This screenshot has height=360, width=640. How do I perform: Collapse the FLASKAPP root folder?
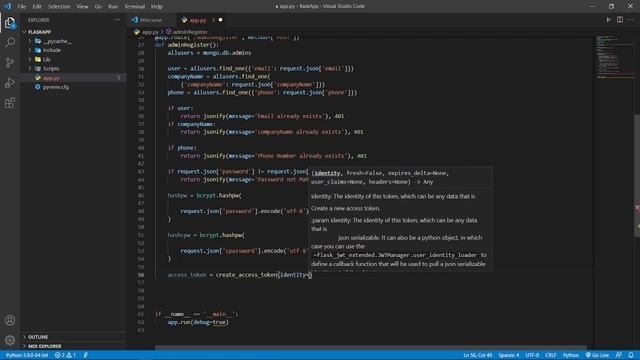tap(24, 32)
